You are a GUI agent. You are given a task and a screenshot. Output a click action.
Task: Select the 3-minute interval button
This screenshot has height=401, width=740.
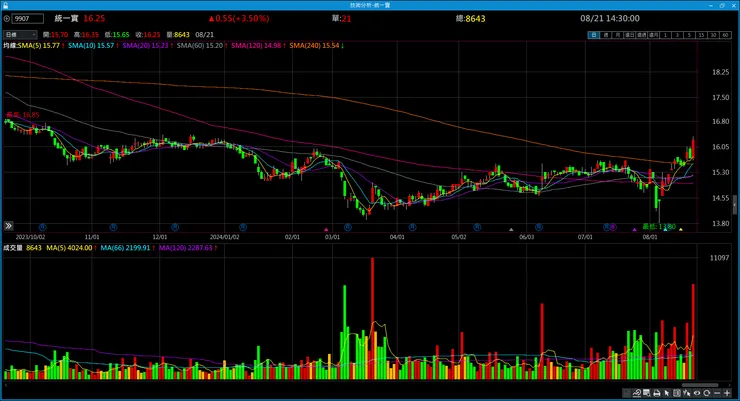[677, 35]
